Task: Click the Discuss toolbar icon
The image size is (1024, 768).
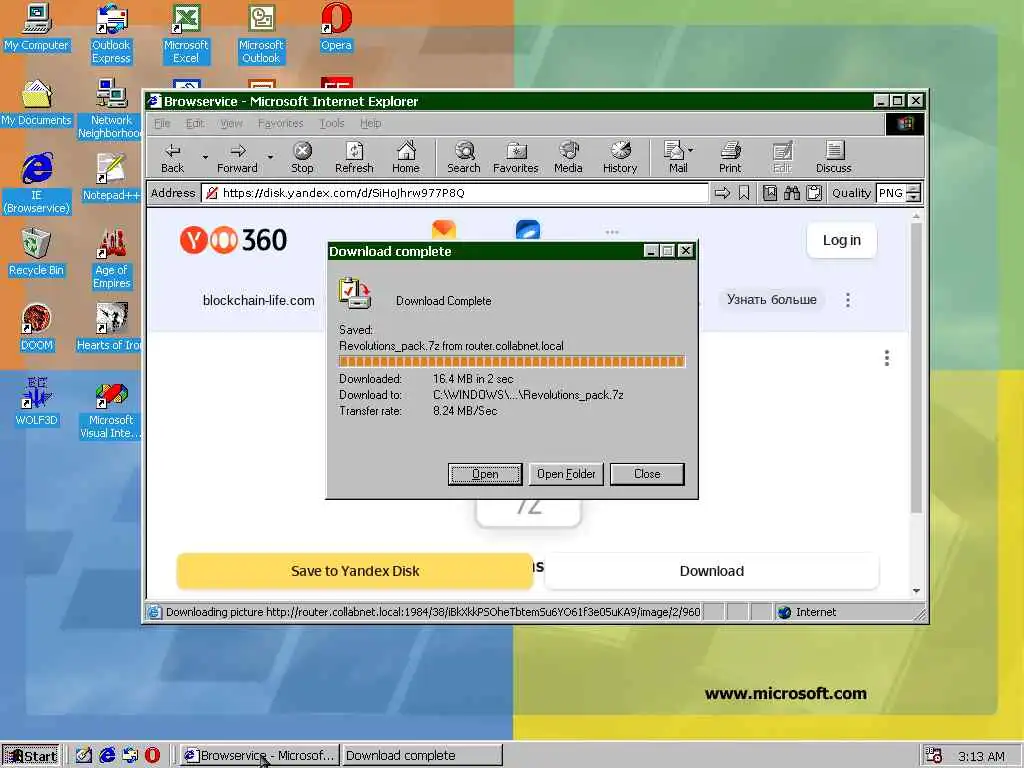Action: pyautogui.click(x=834, y=157)
